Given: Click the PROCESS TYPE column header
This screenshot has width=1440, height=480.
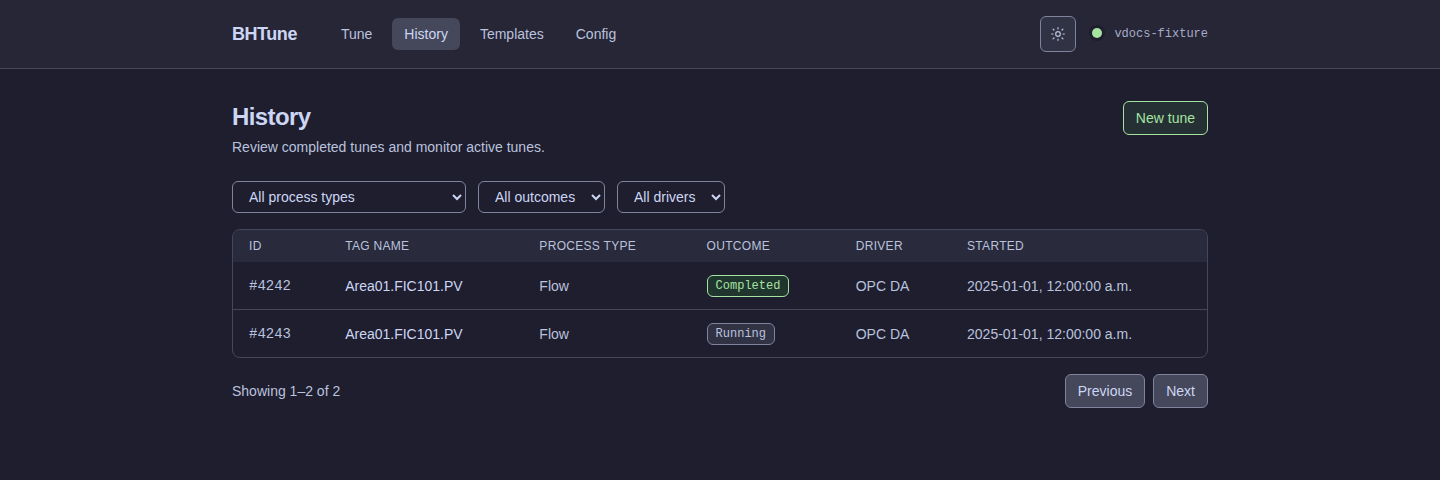Looking at the screenshot, I should click(587, 246).
